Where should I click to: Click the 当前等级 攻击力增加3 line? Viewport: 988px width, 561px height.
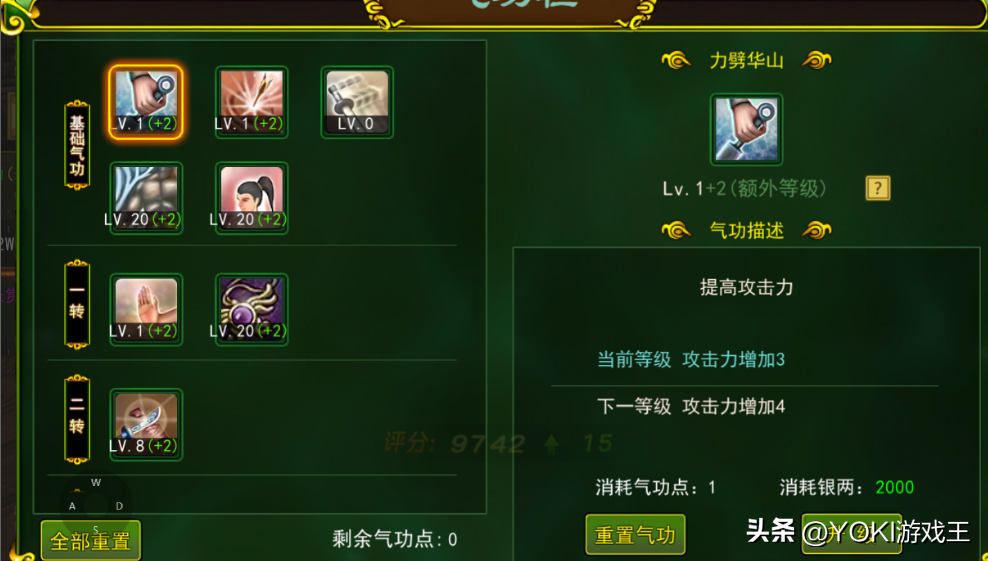coord(691,360)
